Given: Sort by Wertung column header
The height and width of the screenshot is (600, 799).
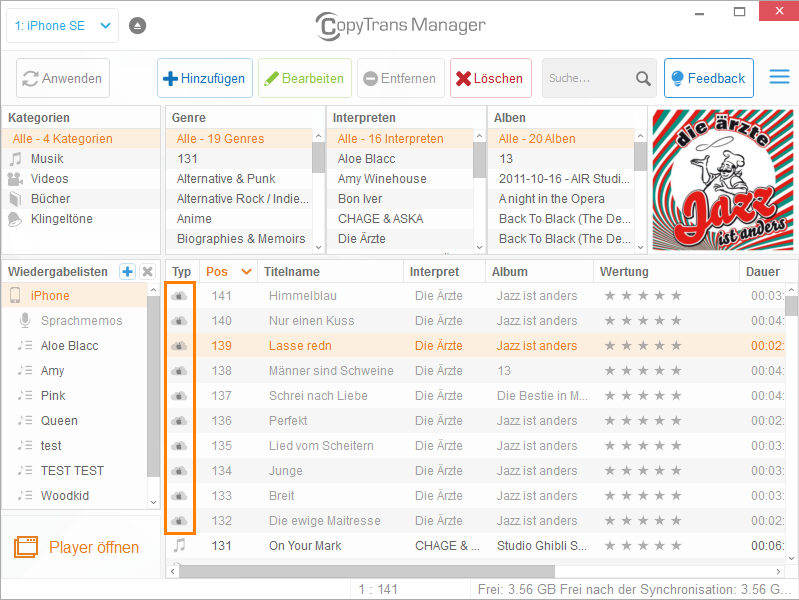Looking at the screenshot, I should (667, 271).
